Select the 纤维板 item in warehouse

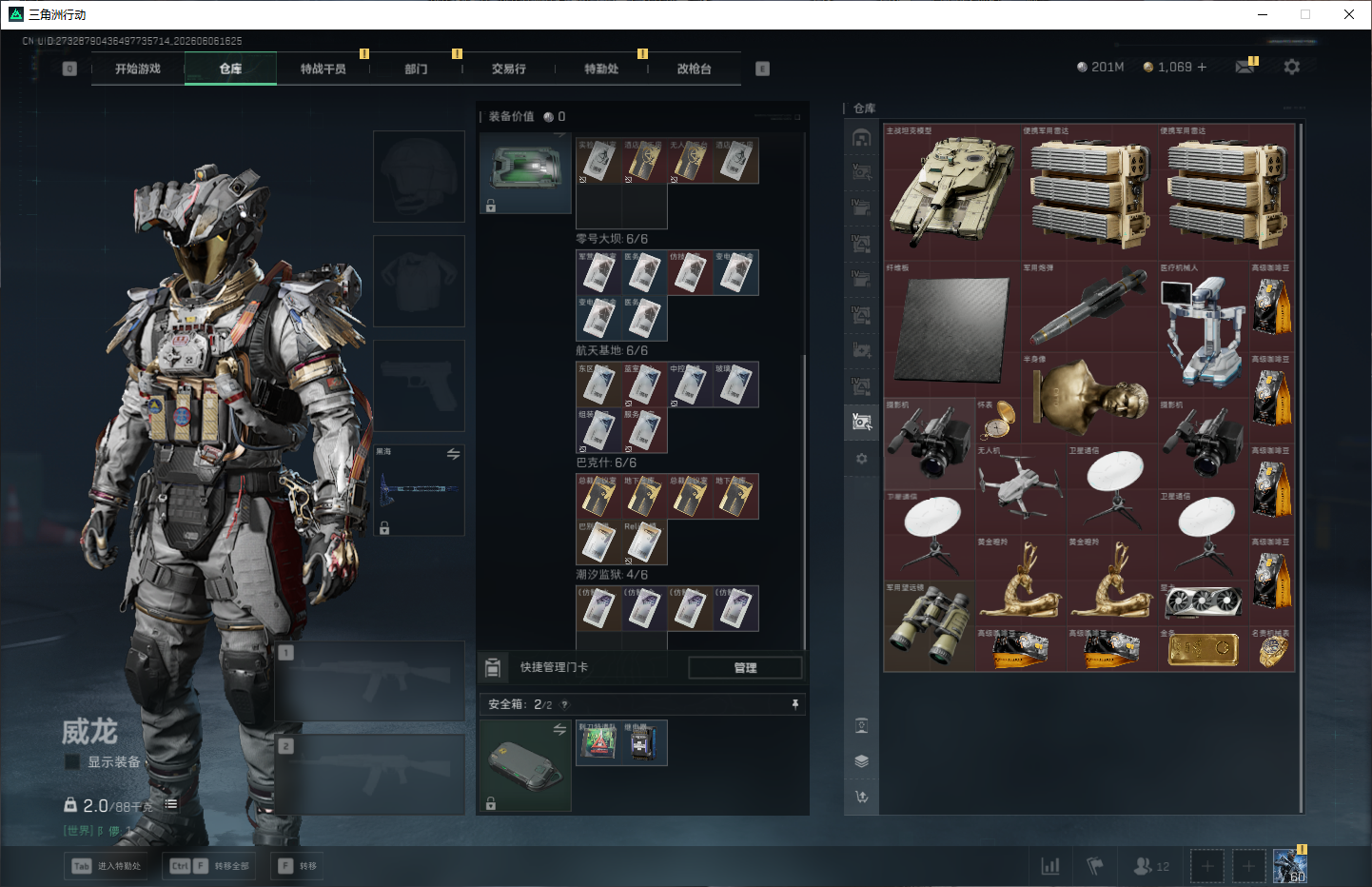tap(952, 330)
